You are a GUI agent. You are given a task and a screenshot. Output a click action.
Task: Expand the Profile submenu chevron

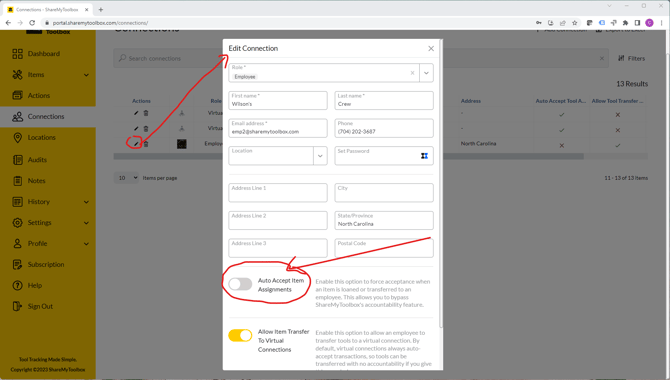coord(86,244)
